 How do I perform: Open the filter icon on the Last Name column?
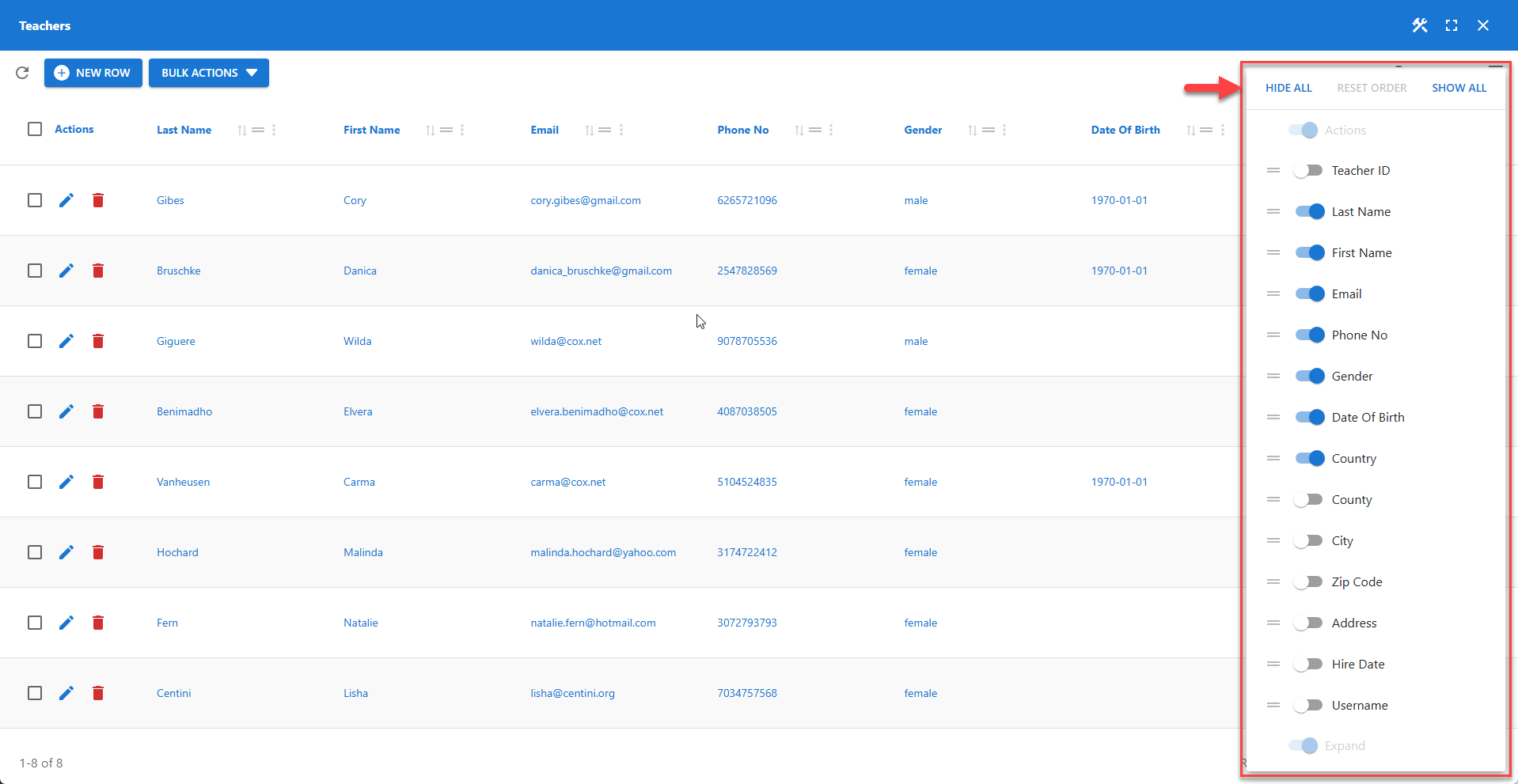tap(259, 130)
